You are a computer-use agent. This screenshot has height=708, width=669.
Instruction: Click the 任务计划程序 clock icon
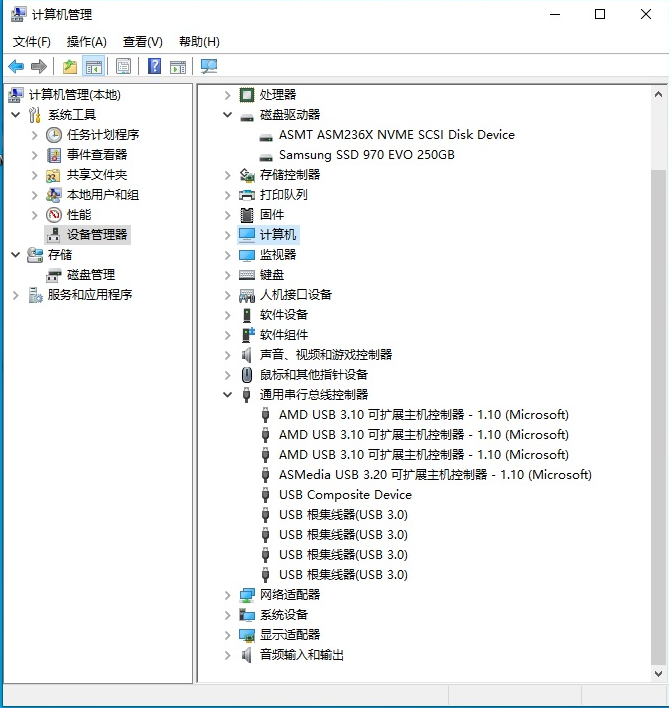pos(54,135)
